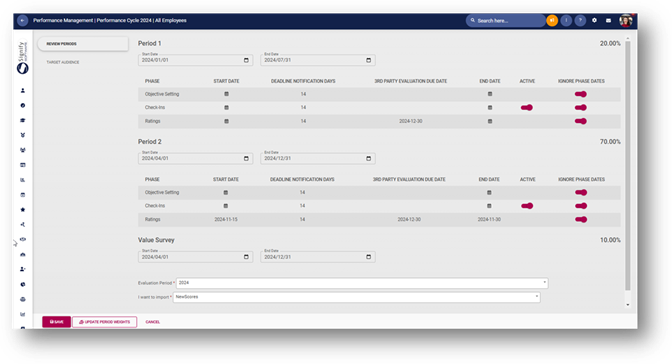Click the Period 1 Start Date field 2024/01/01
The width and height of the screenshot is (672, 364).
point(195,60)
